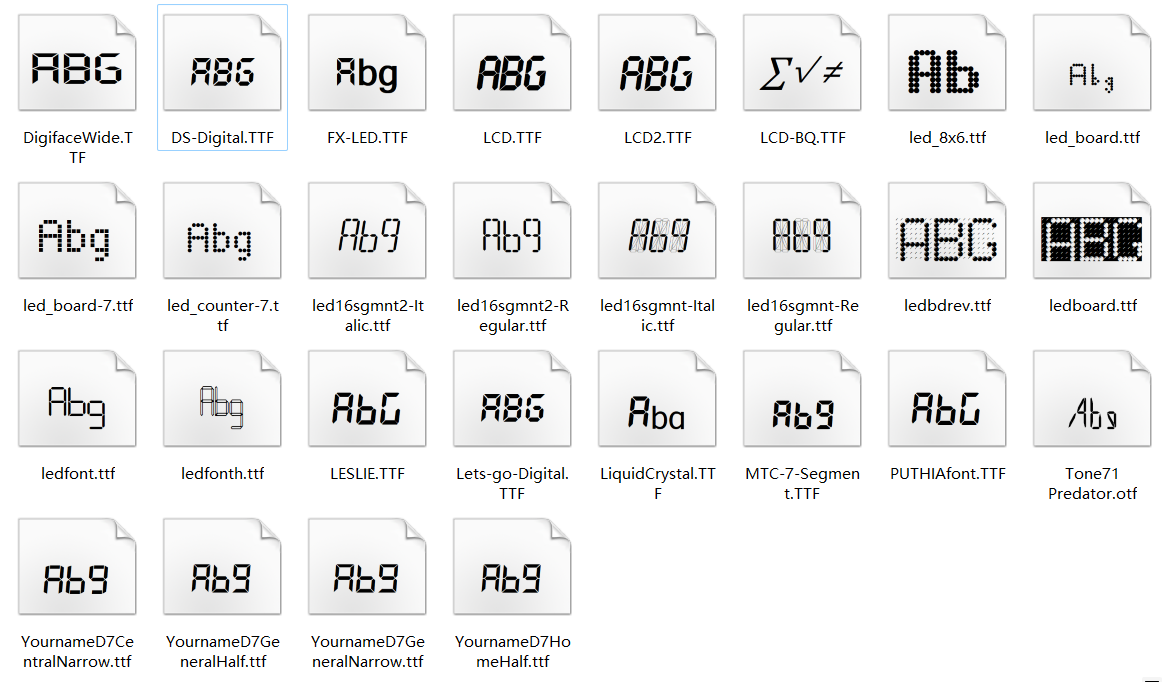
Task: Click the DS-Digital.TTF file icon
Action: (x=222, y=66)
